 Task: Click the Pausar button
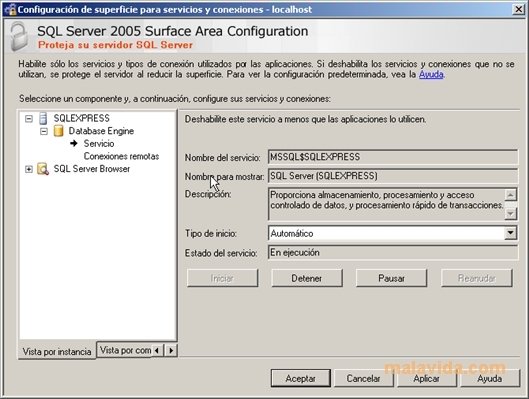click(x=391, y=278)
